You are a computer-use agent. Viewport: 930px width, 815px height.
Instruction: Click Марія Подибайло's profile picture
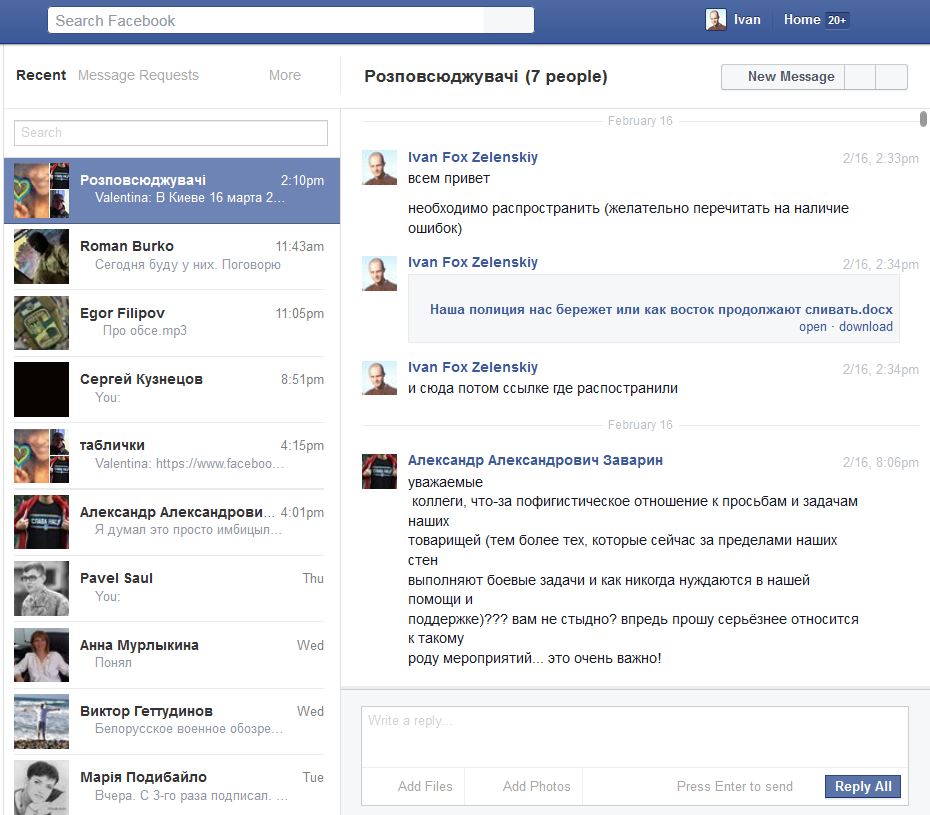[x=41, y=787]
